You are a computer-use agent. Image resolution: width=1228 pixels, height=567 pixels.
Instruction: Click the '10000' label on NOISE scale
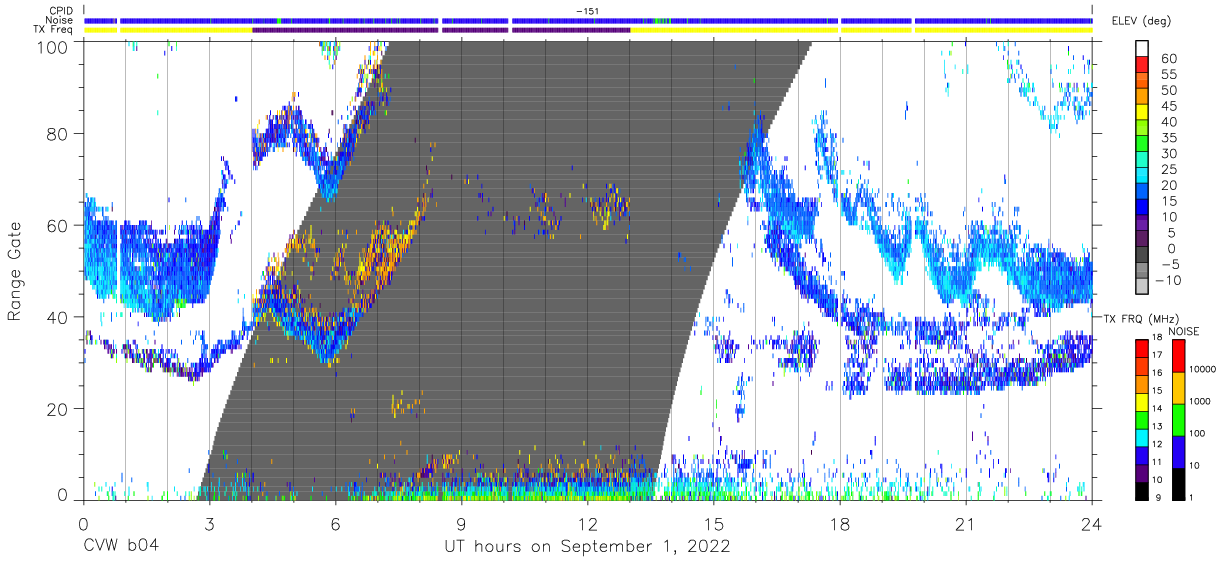pos(1203,370)
